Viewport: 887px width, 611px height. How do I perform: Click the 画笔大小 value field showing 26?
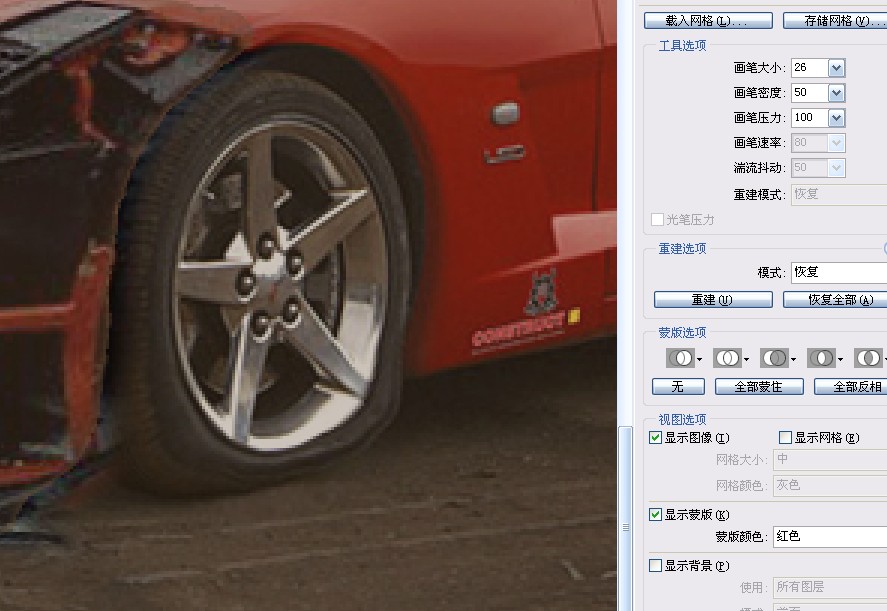point(810,68)
